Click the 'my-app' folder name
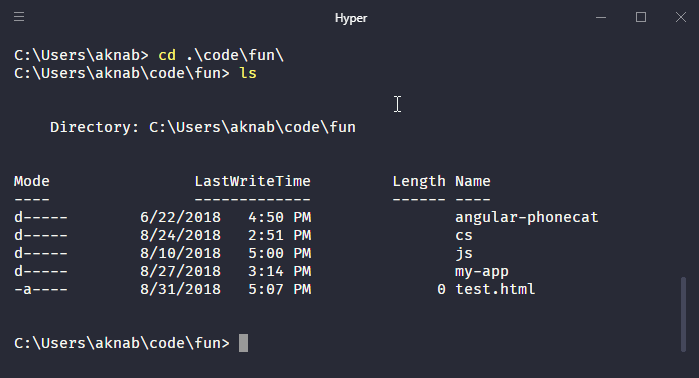This screenshot has width=699, height=378. click(482, 271)
